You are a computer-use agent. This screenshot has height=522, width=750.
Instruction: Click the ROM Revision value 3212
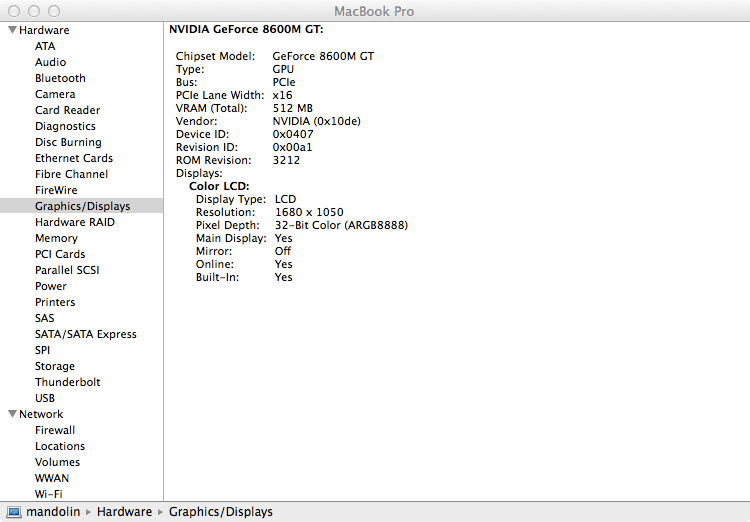pyautogui.click(x=287, y=160)
